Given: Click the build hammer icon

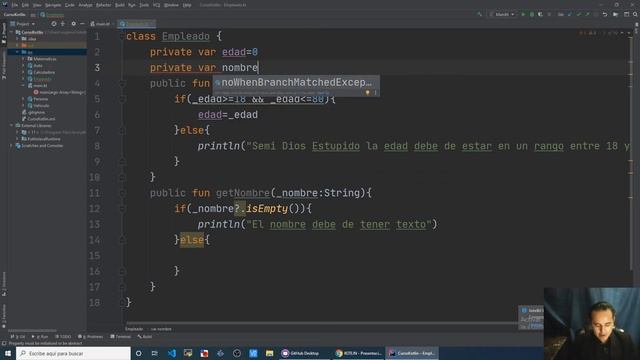Looking at the screenshot, I should coord(480,14).
